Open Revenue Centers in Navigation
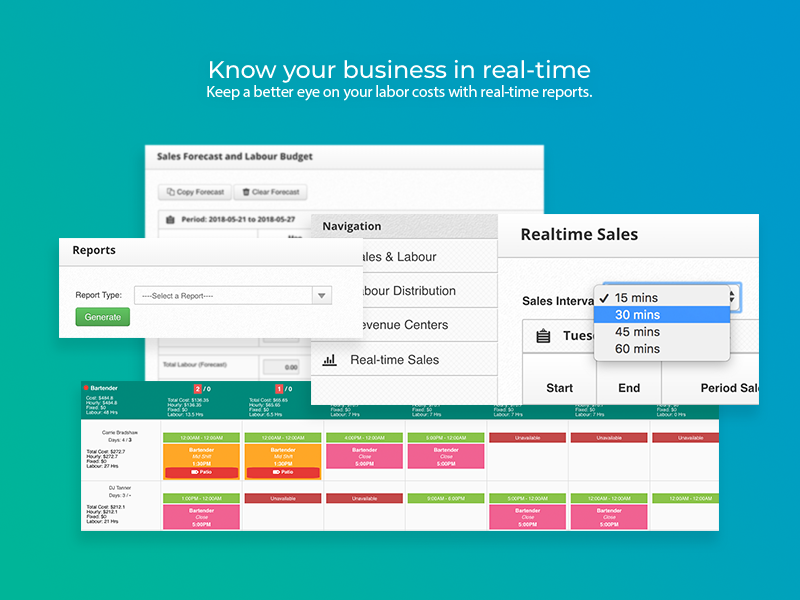This screenshot has width=800, height=600. pos(430,324)
